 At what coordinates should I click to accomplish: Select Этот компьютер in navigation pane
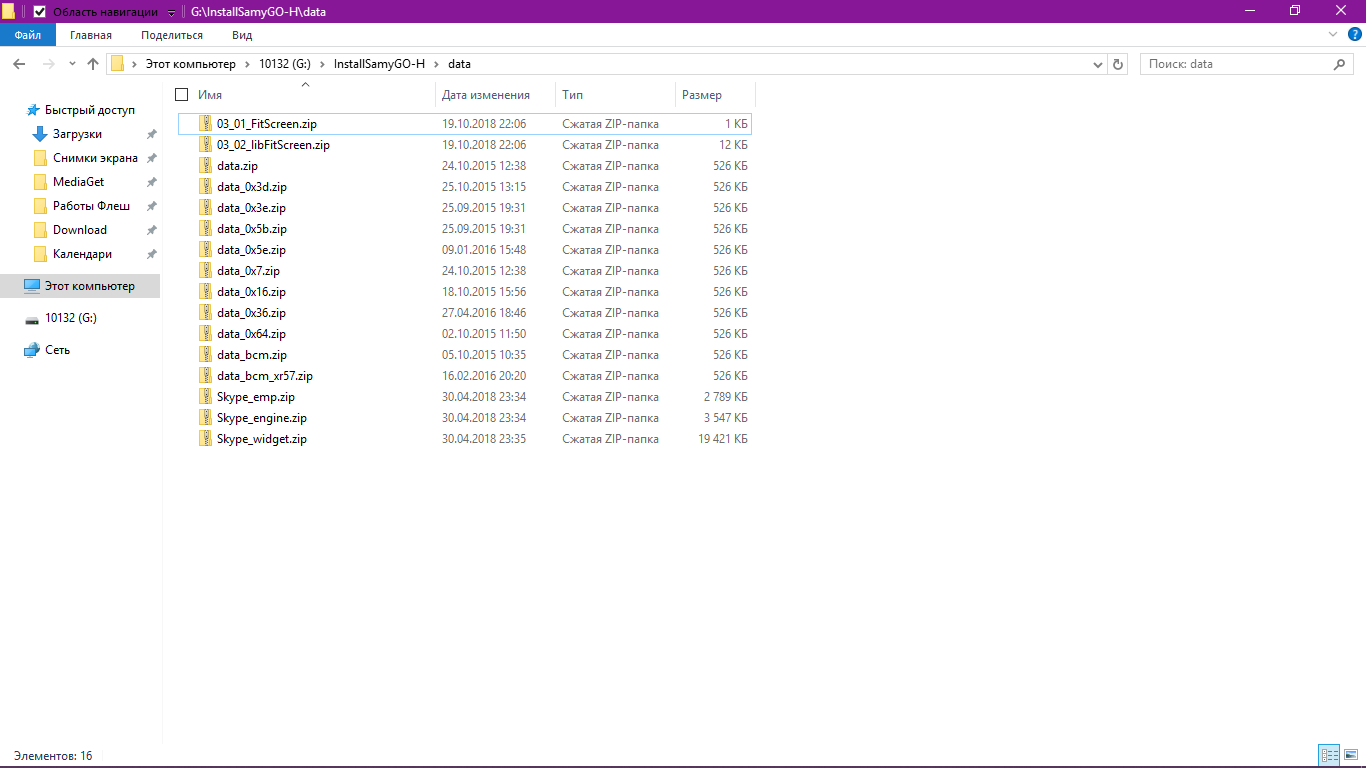[x=89, y=286]
